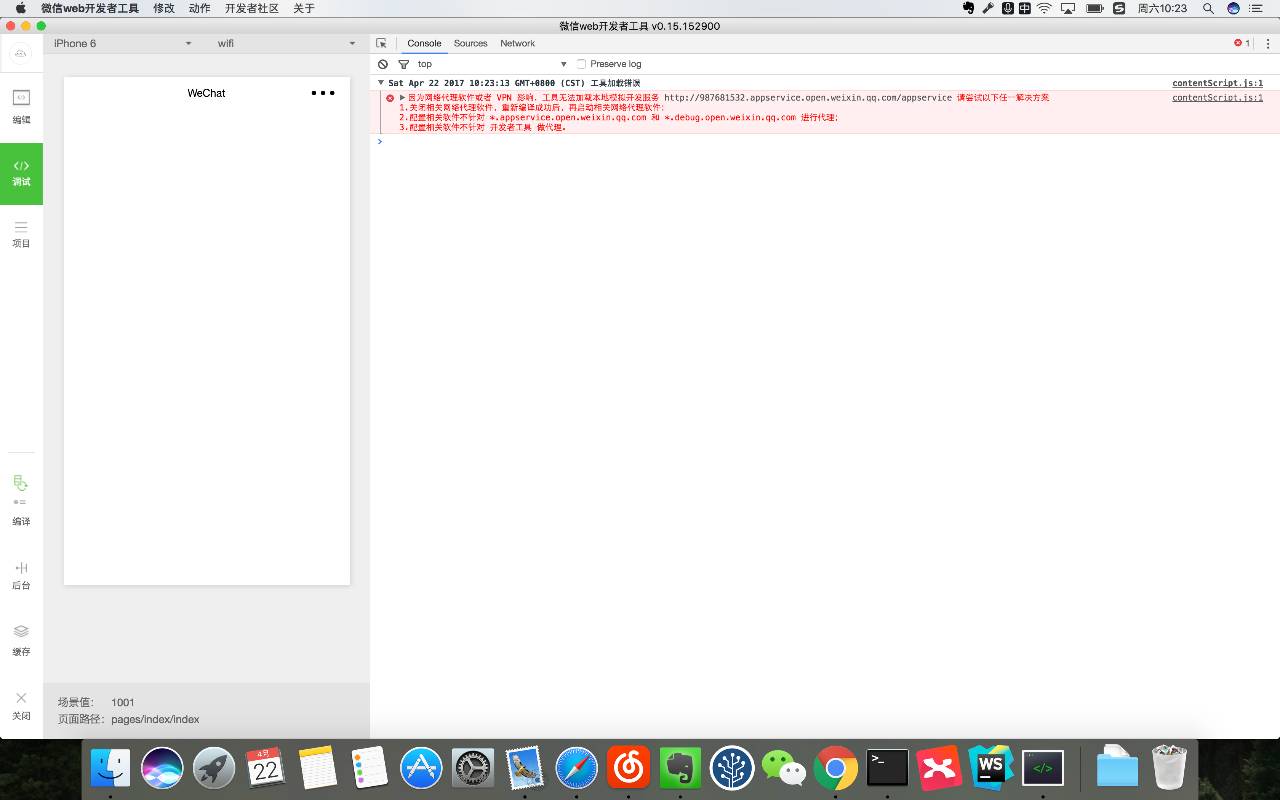Click the red error count indicator
Viewport: 1280px width, 800px height.
(x=1242, y=43)
